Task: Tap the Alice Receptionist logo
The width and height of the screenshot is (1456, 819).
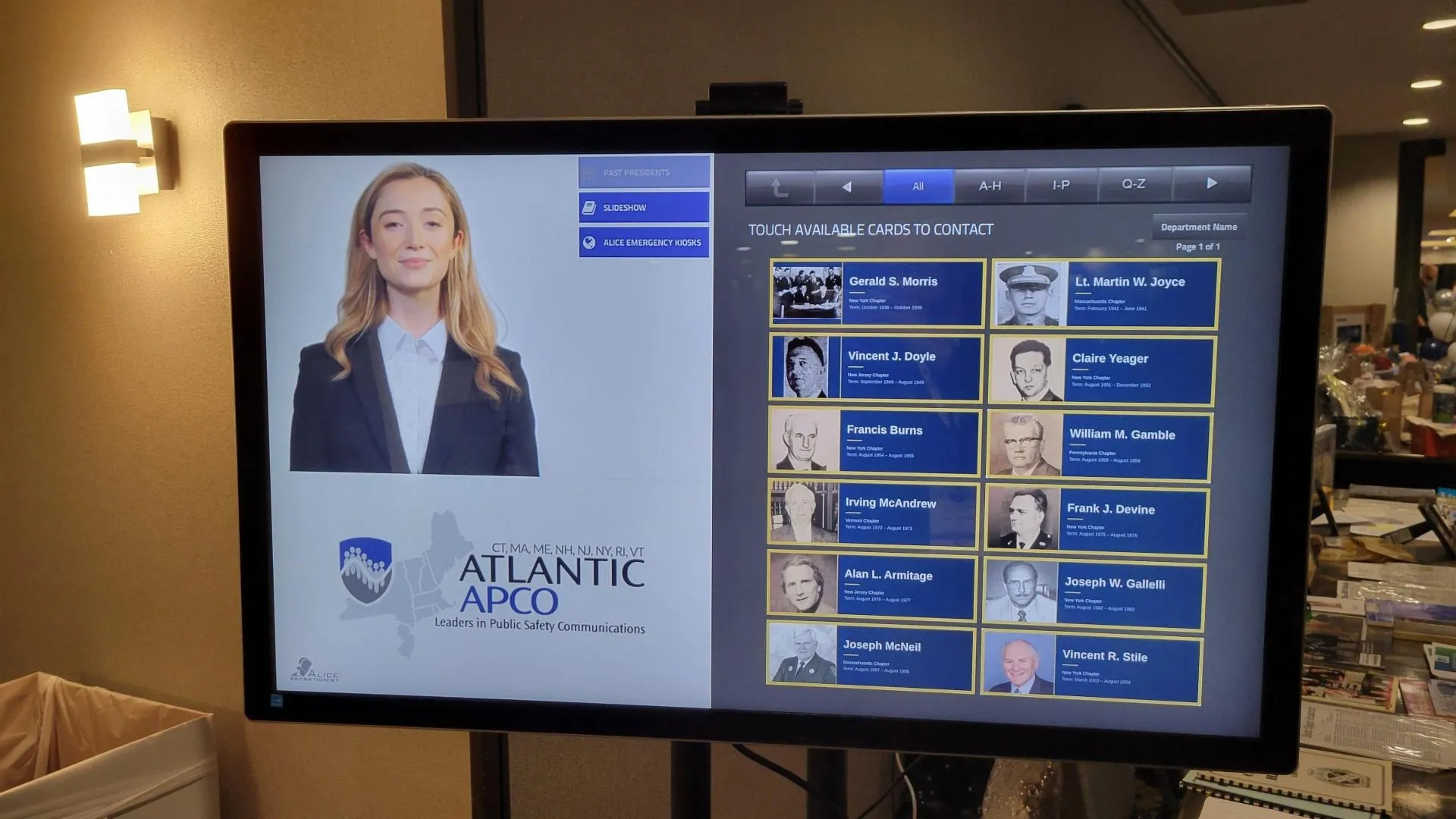Action: pos(314,670)
